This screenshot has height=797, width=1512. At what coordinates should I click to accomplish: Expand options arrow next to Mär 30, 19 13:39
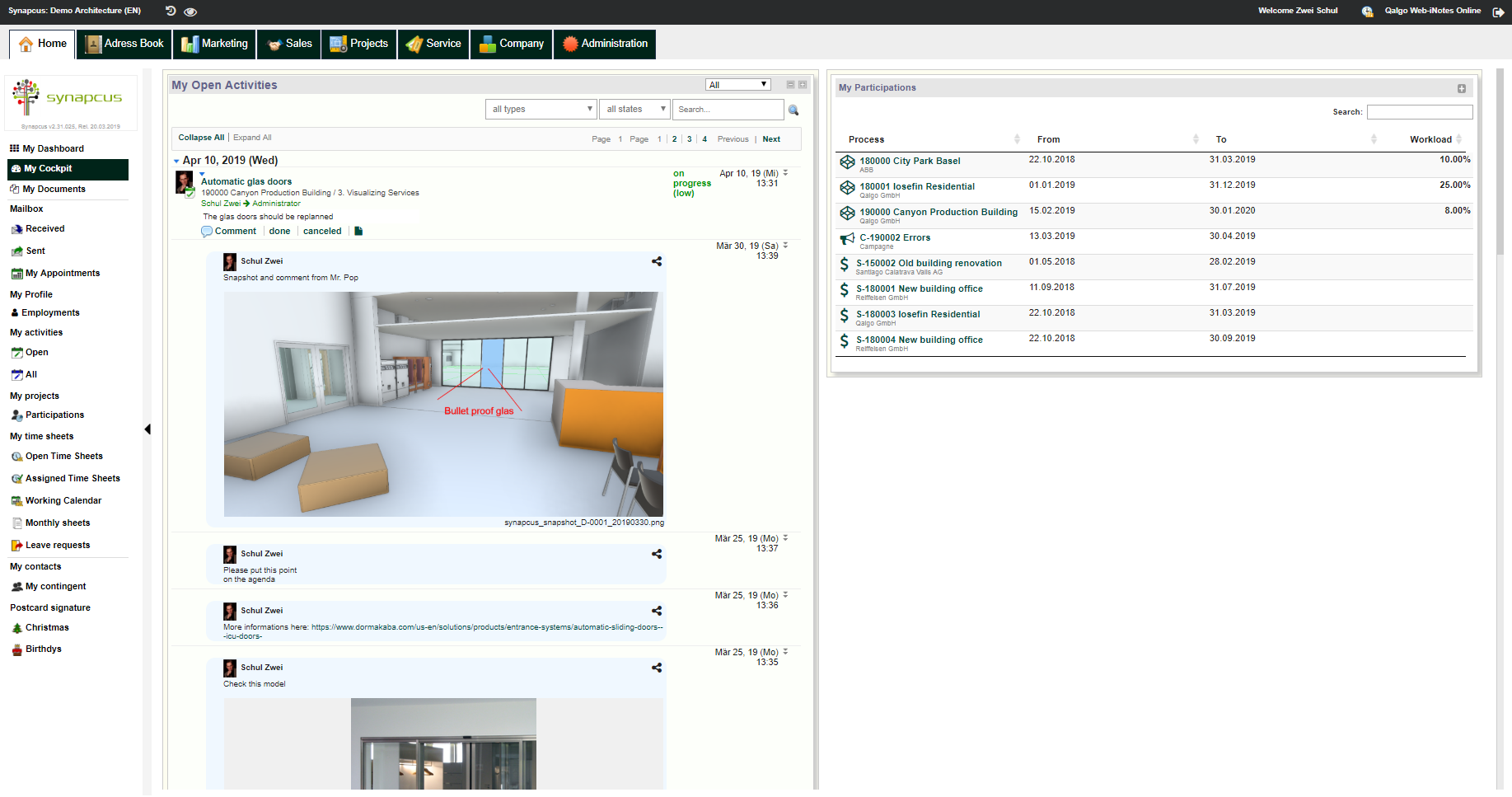785,246
